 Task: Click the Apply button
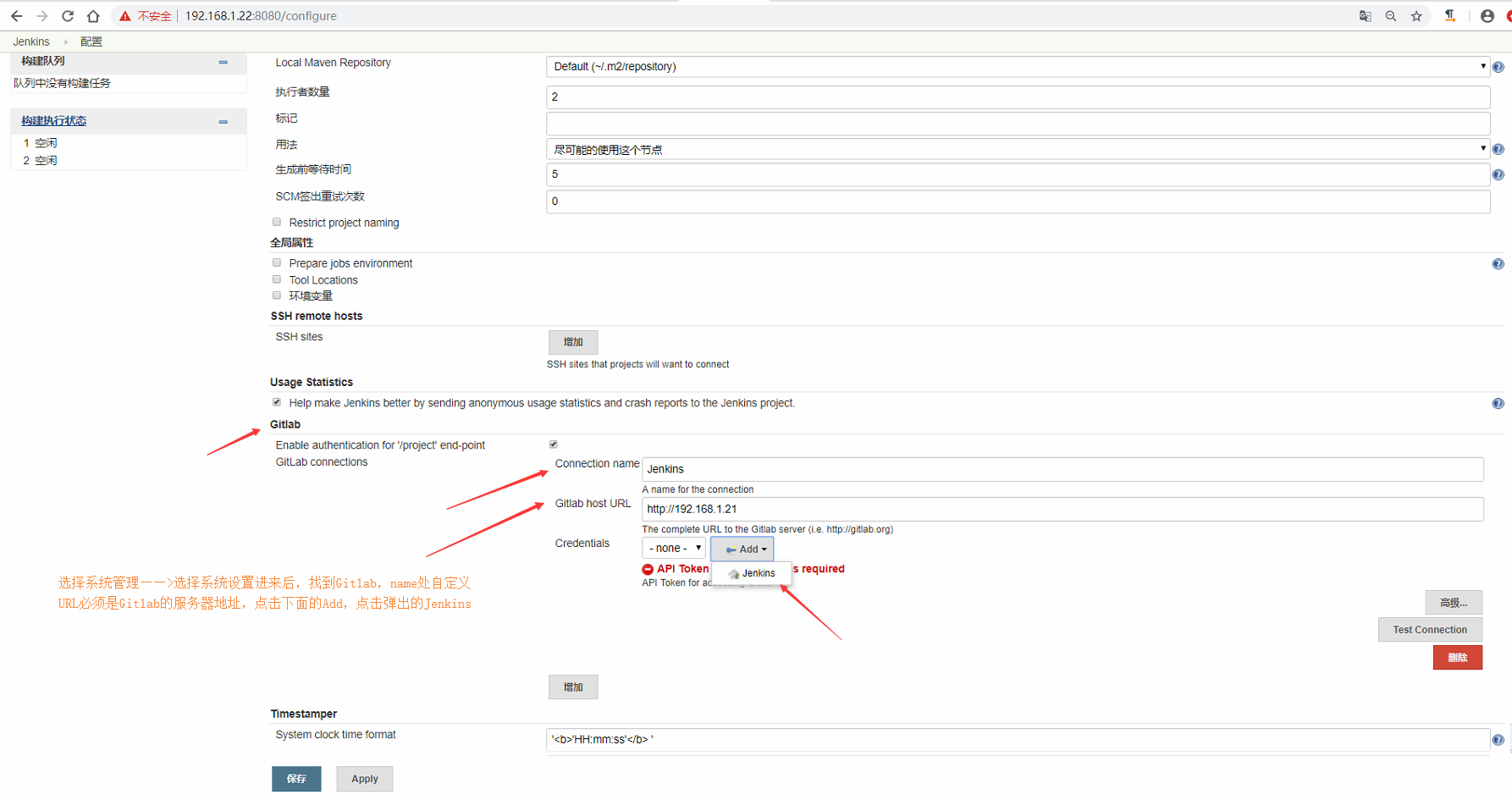click(364, 779)
